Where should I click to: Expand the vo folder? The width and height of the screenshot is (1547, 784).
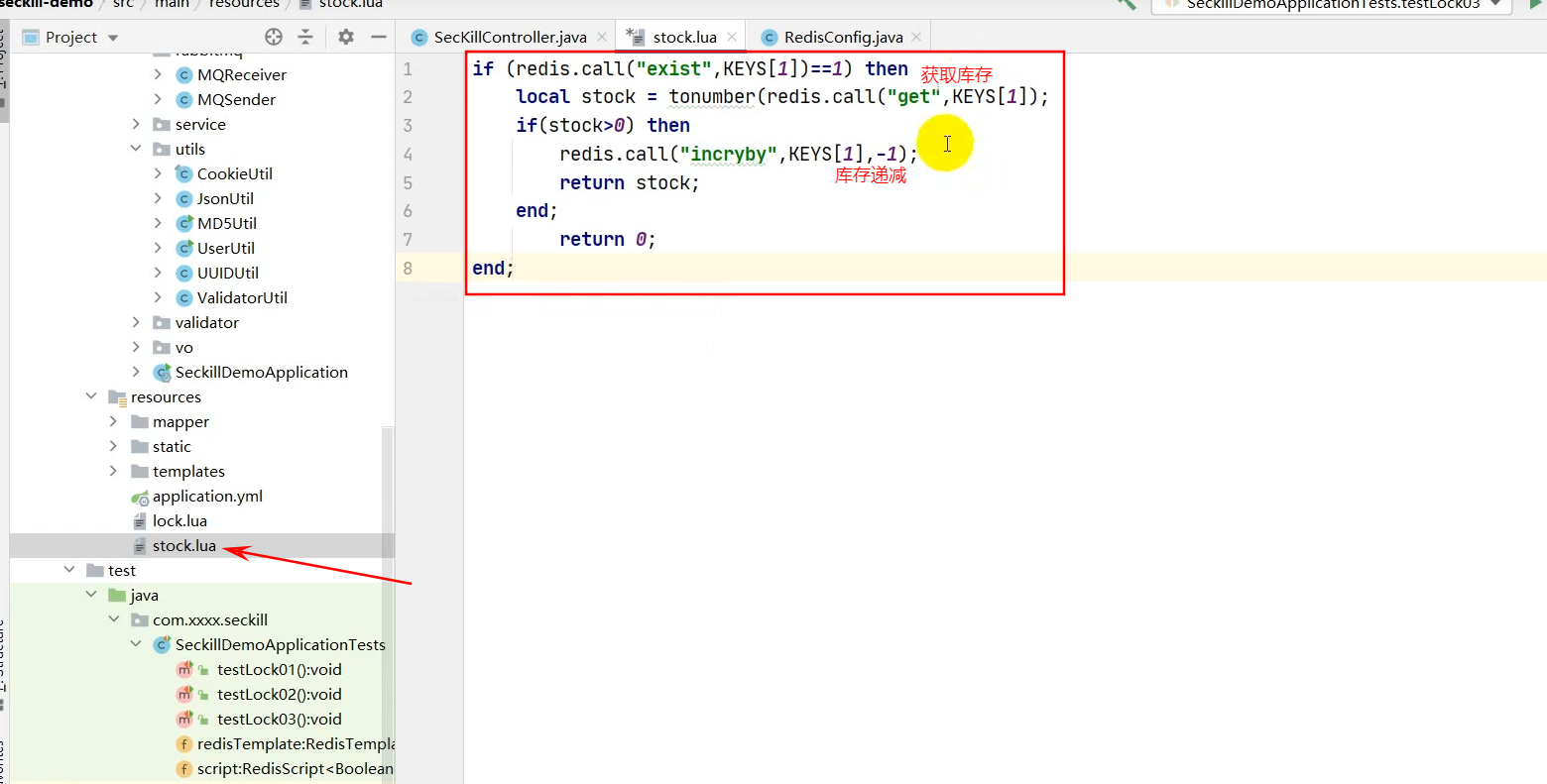(136, 347)
